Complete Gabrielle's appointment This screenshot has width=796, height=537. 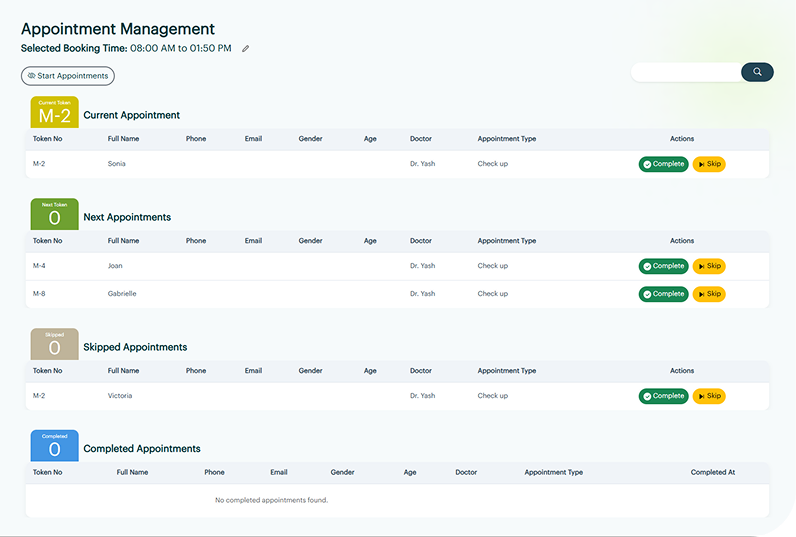coord(663,294)
